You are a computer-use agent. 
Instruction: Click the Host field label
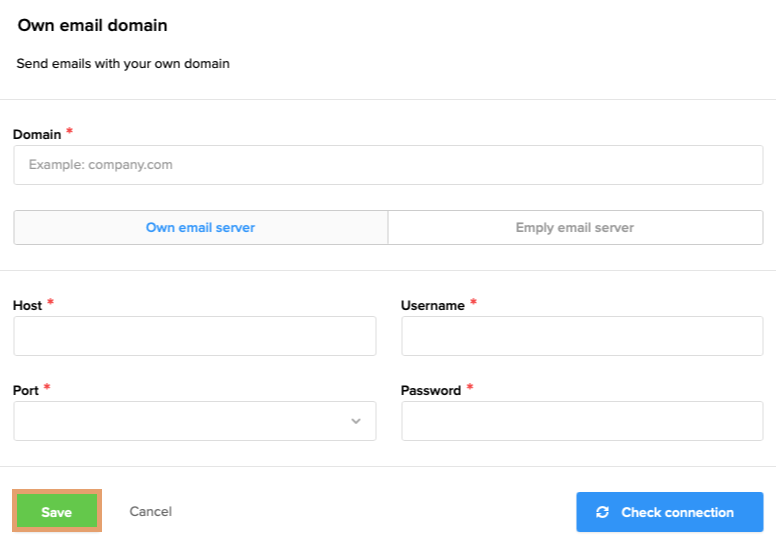(28, 305)
